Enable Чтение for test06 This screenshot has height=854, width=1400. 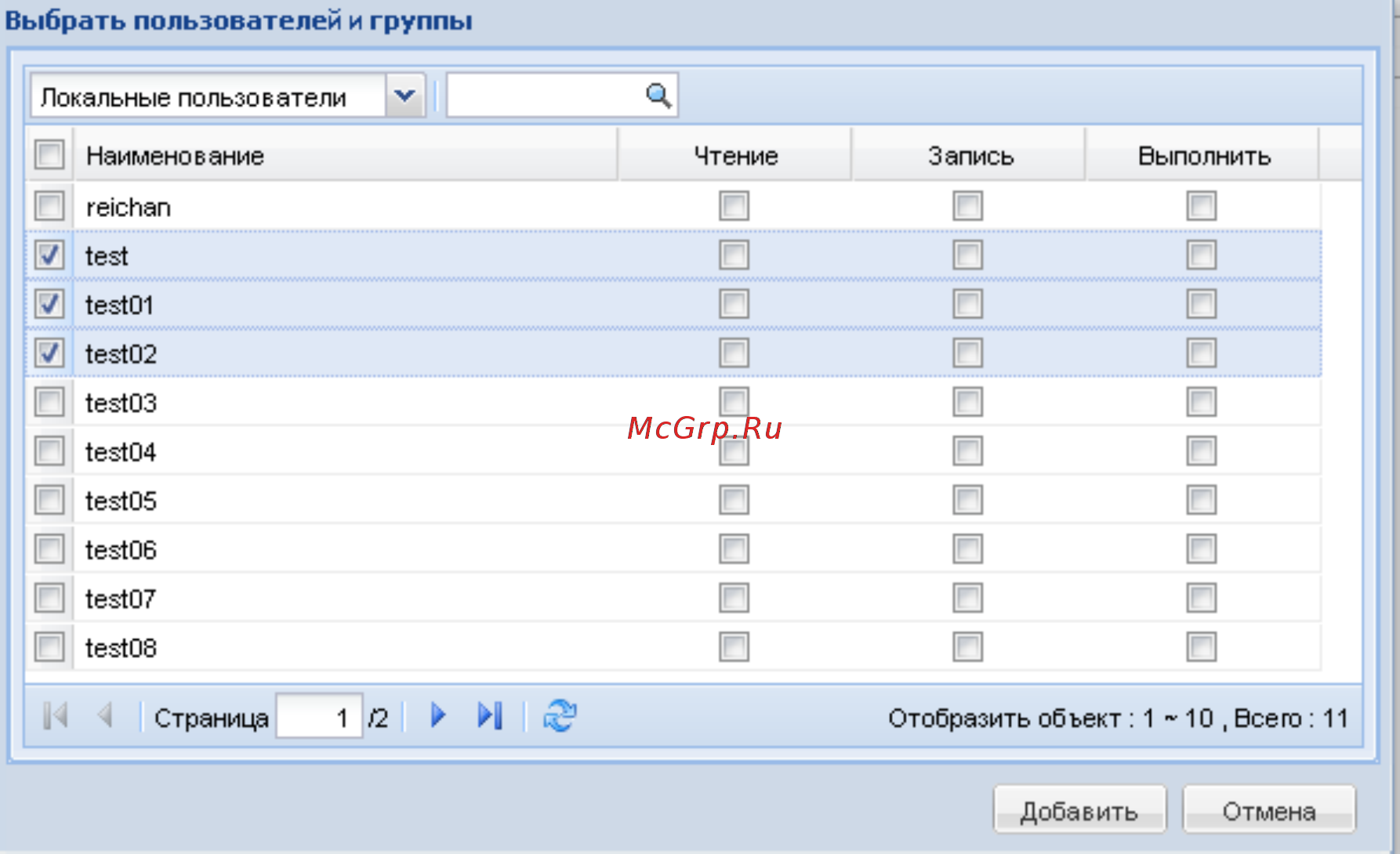734,548
